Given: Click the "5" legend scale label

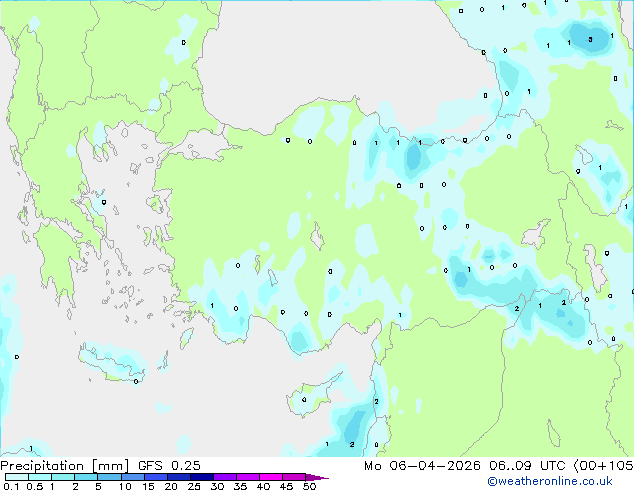Looking at the screenshot, I should click(x=98, y=486).
